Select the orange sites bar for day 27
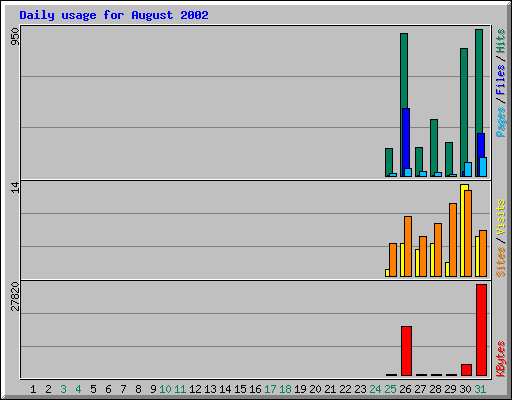The height and width of the screenshot is (400, 512). (423, 256)
